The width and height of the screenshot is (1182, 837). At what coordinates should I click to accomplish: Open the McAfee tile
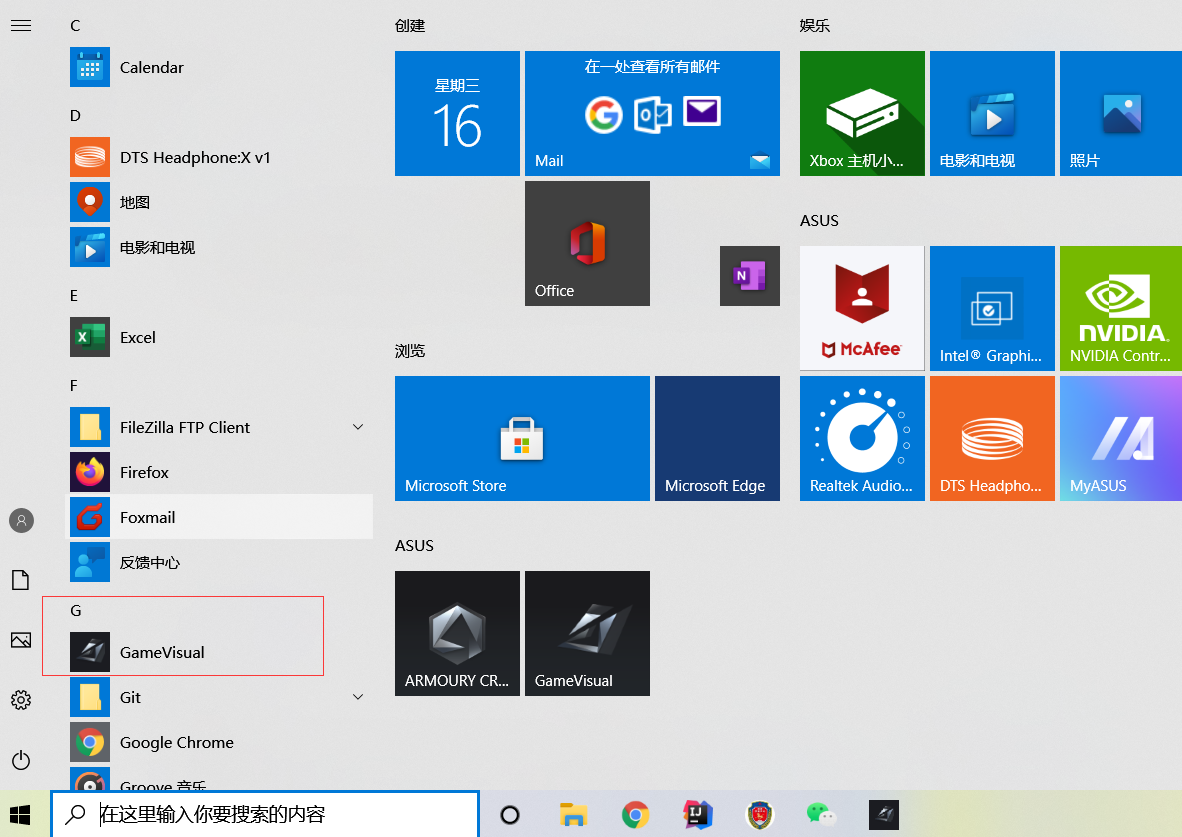(x=862, y=308)
